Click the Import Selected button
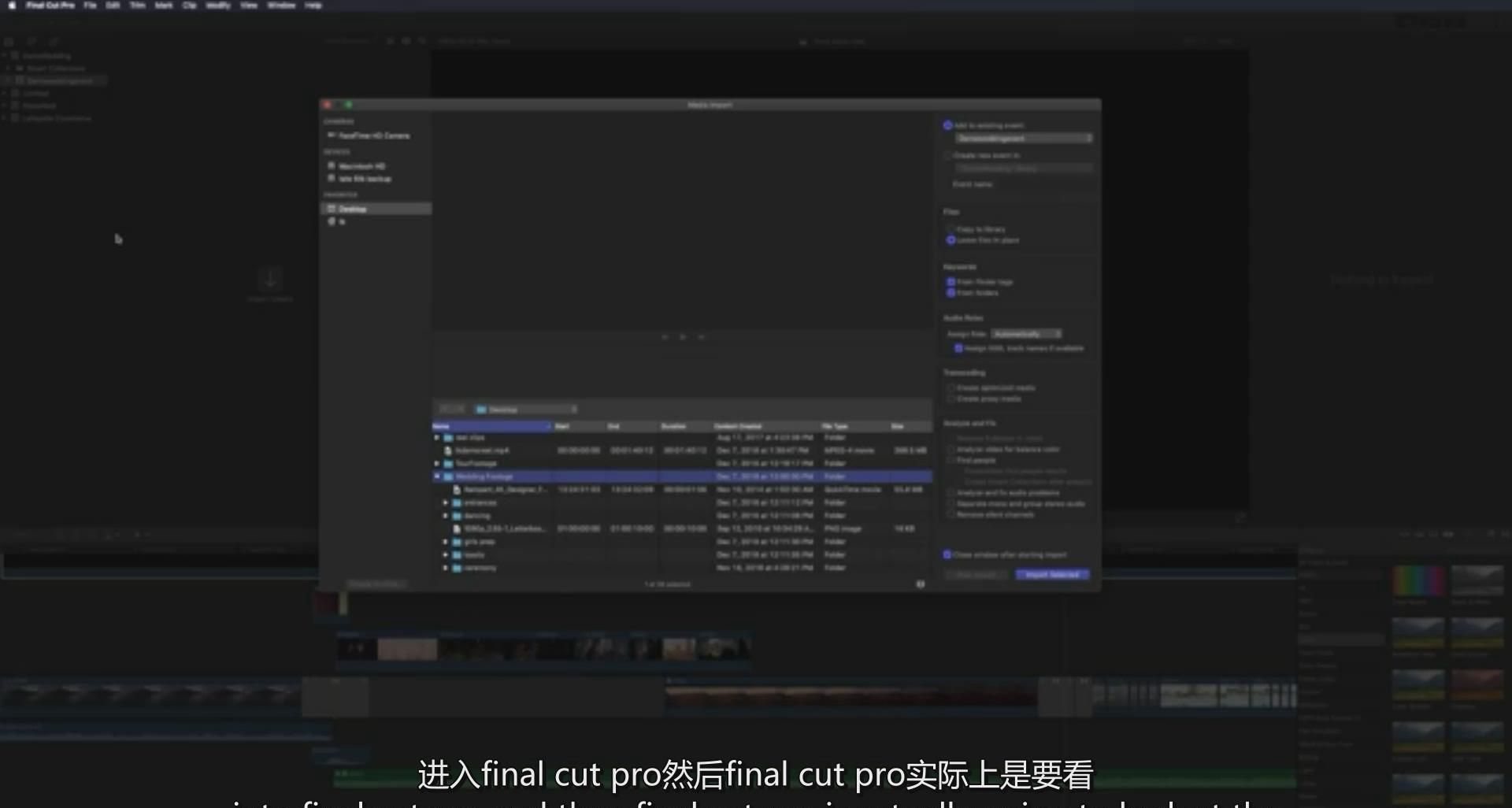 1052,575
